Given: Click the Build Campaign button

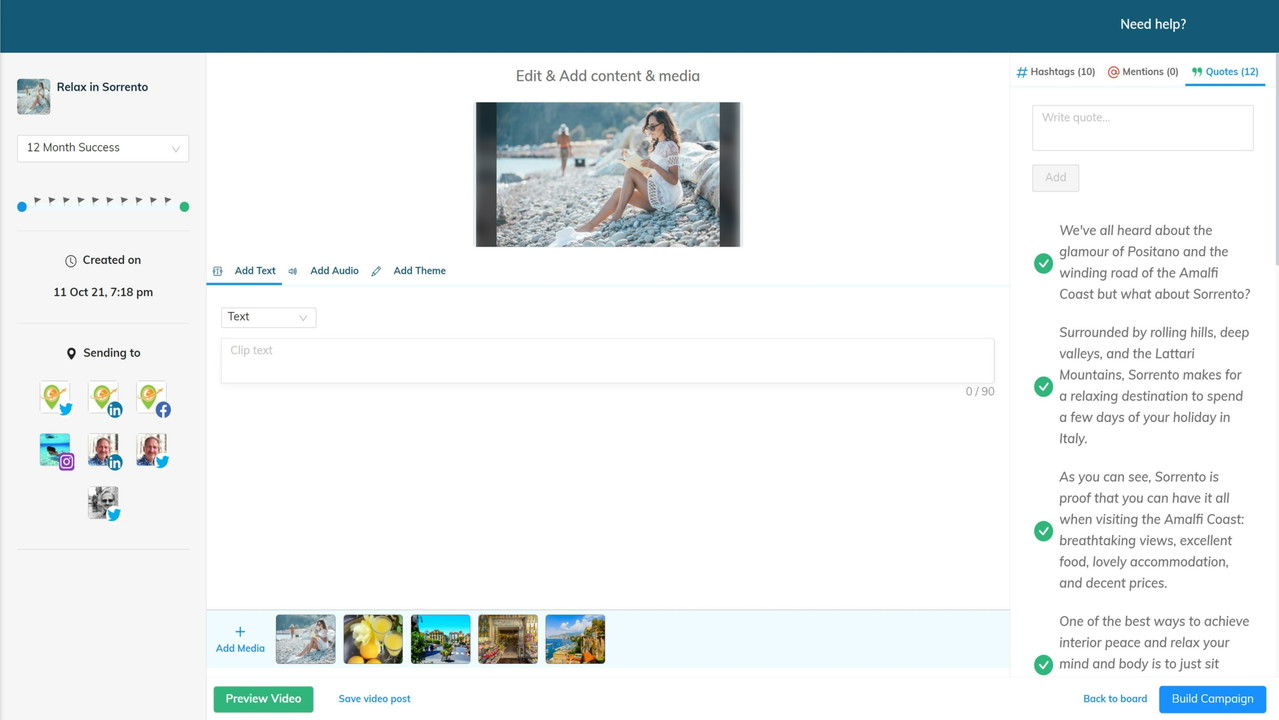Looking at the screenshot, I should (1212, 699).
